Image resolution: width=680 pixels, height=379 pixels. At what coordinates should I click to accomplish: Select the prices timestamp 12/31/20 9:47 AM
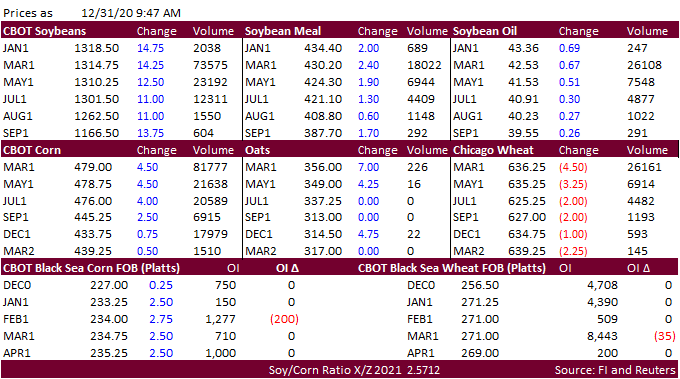coord(131,13)
